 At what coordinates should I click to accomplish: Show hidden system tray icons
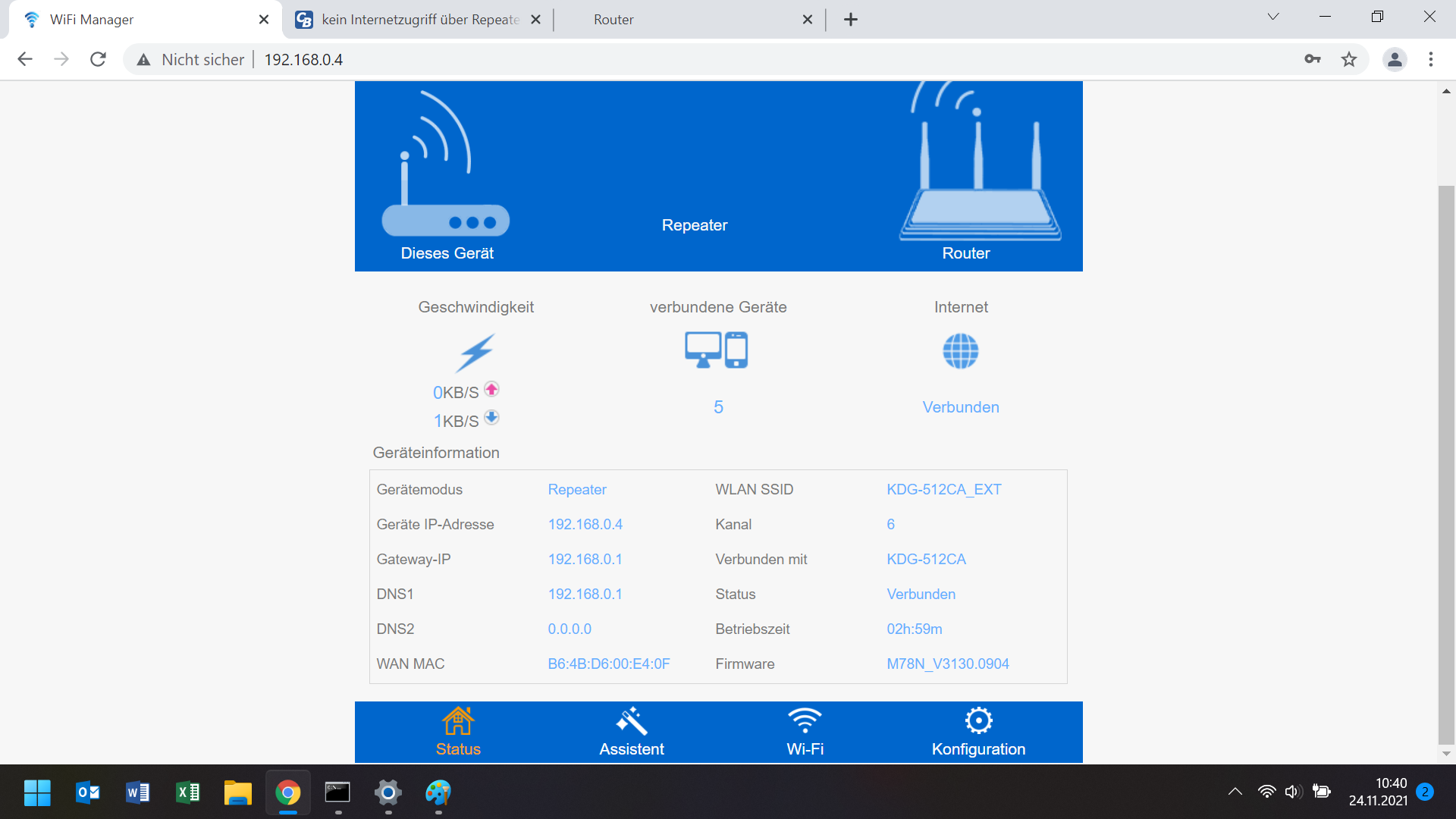pos(1235,792)
